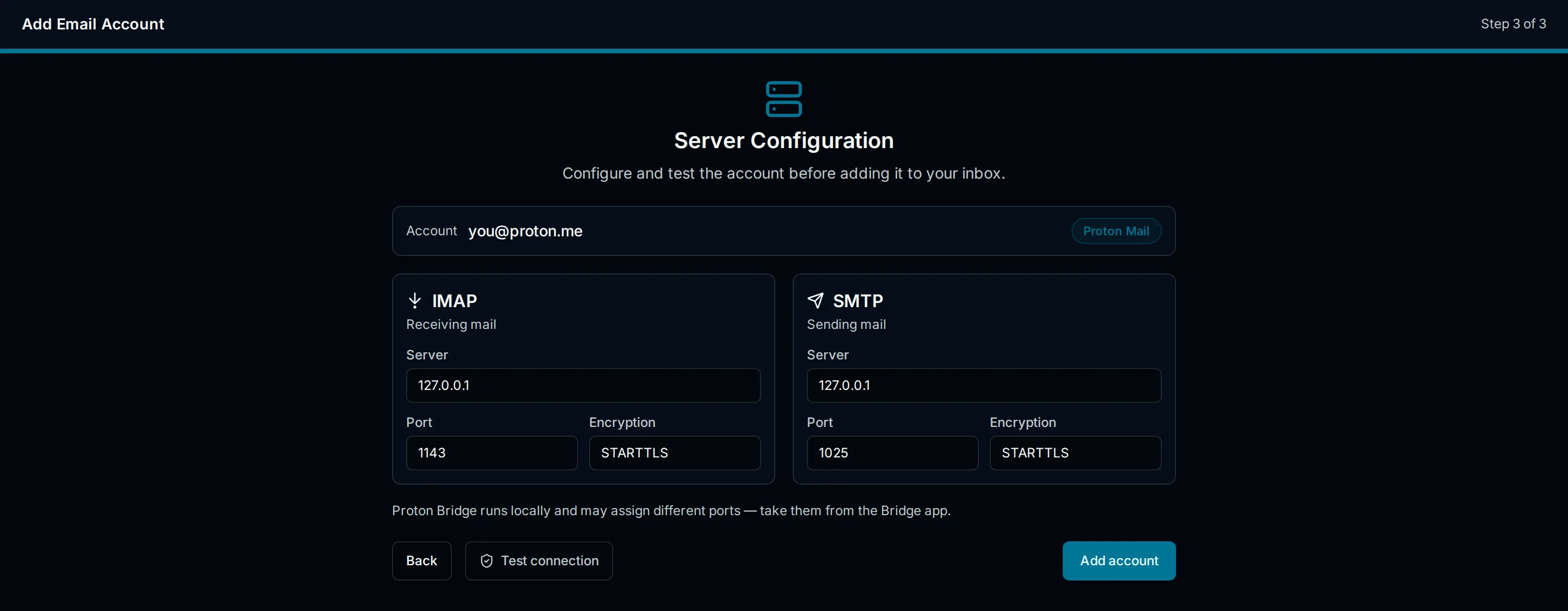Click the Proton Bridge ports hint text
Image resolution: width=1568 pixels, height=611 pixels.
[671, 511]
